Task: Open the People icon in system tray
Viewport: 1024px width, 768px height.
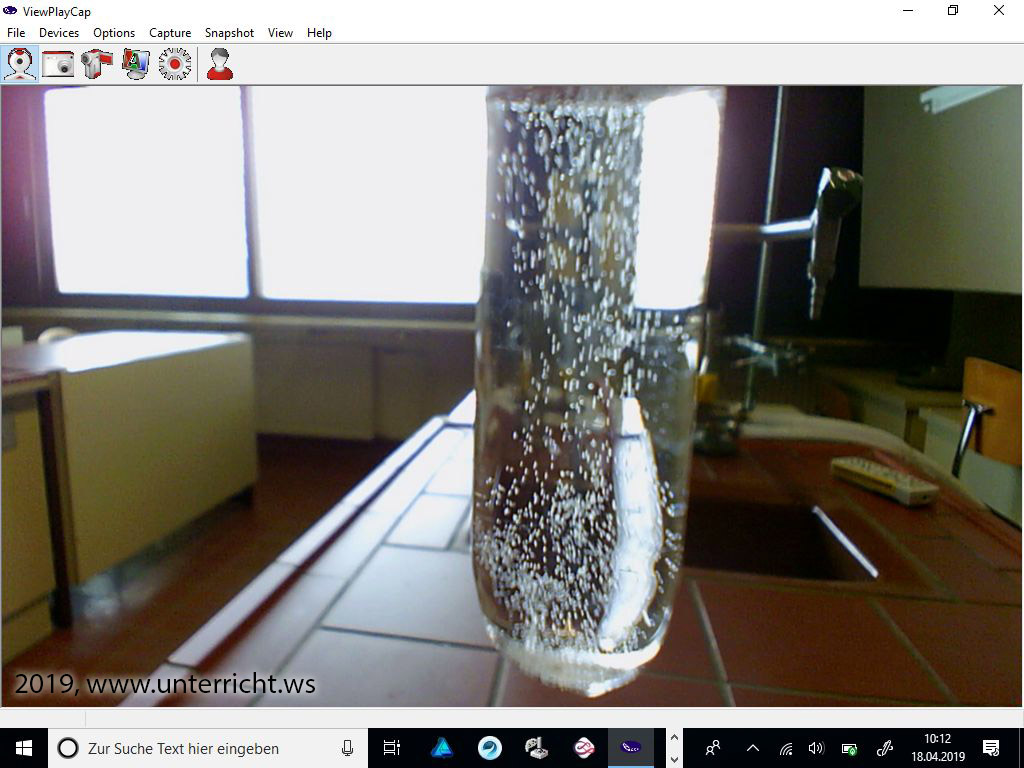Action: 713,748
